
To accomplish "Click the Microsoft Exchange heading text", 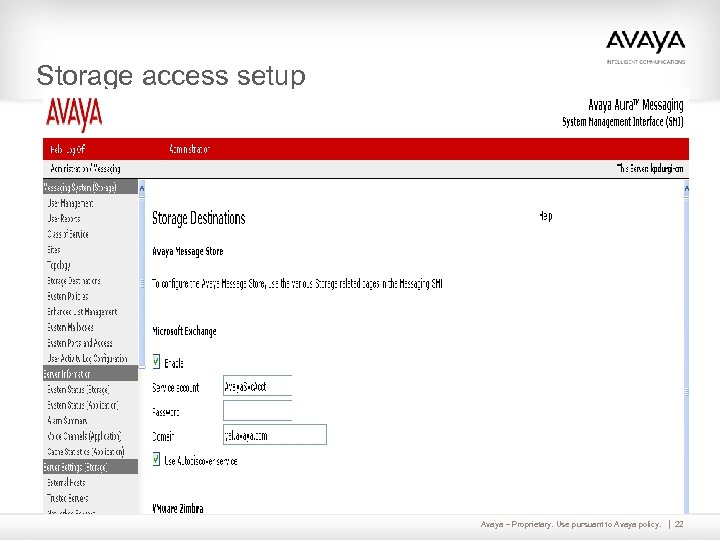I will coord(184,331).
